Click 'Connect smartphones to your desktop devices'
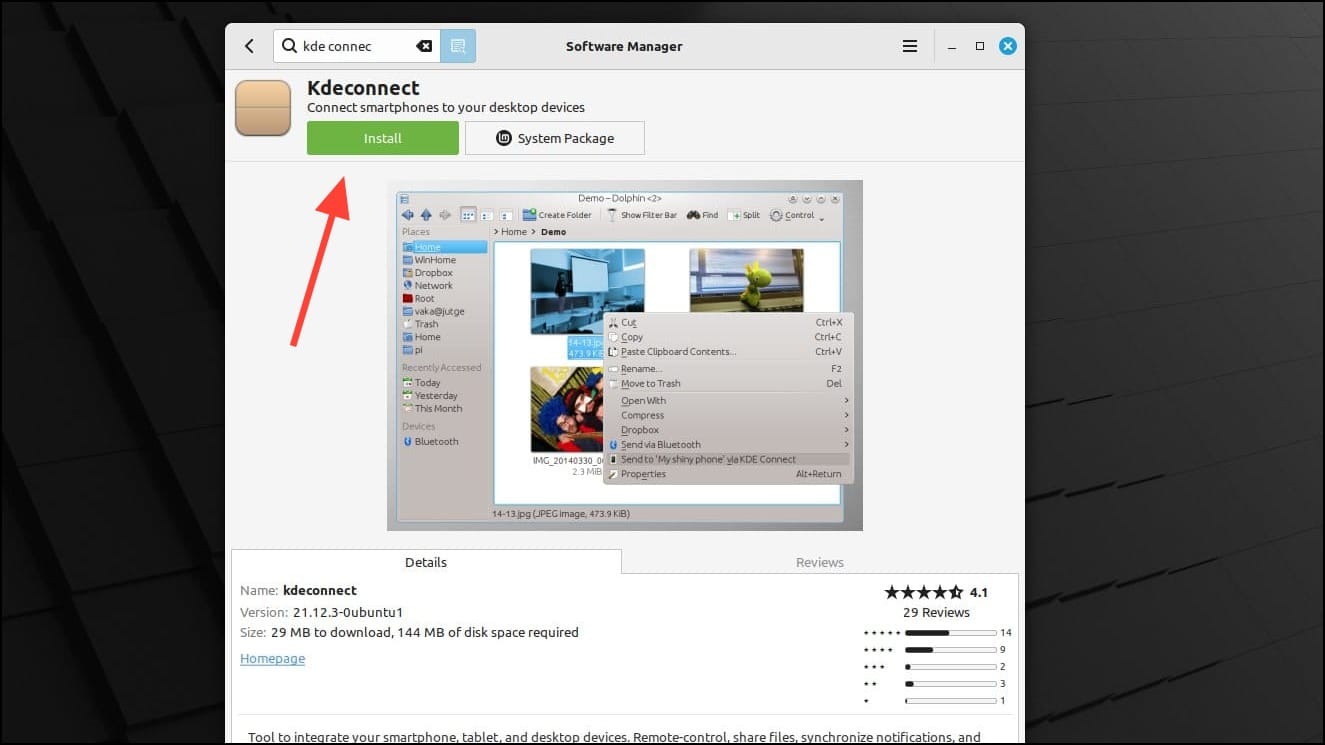The height and width of the screenshot is (745, 1325). (x=446, y=107)
